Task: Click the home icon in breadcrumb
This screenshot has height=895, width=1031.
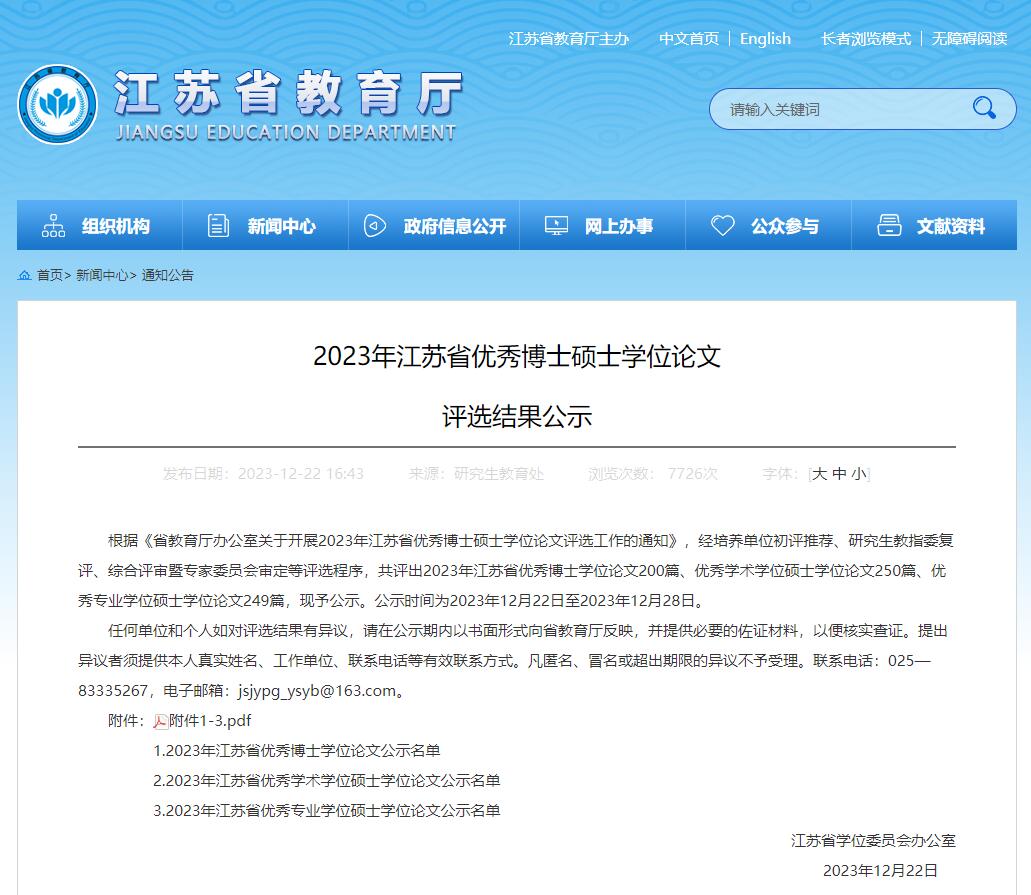Action: coord(25,275)
